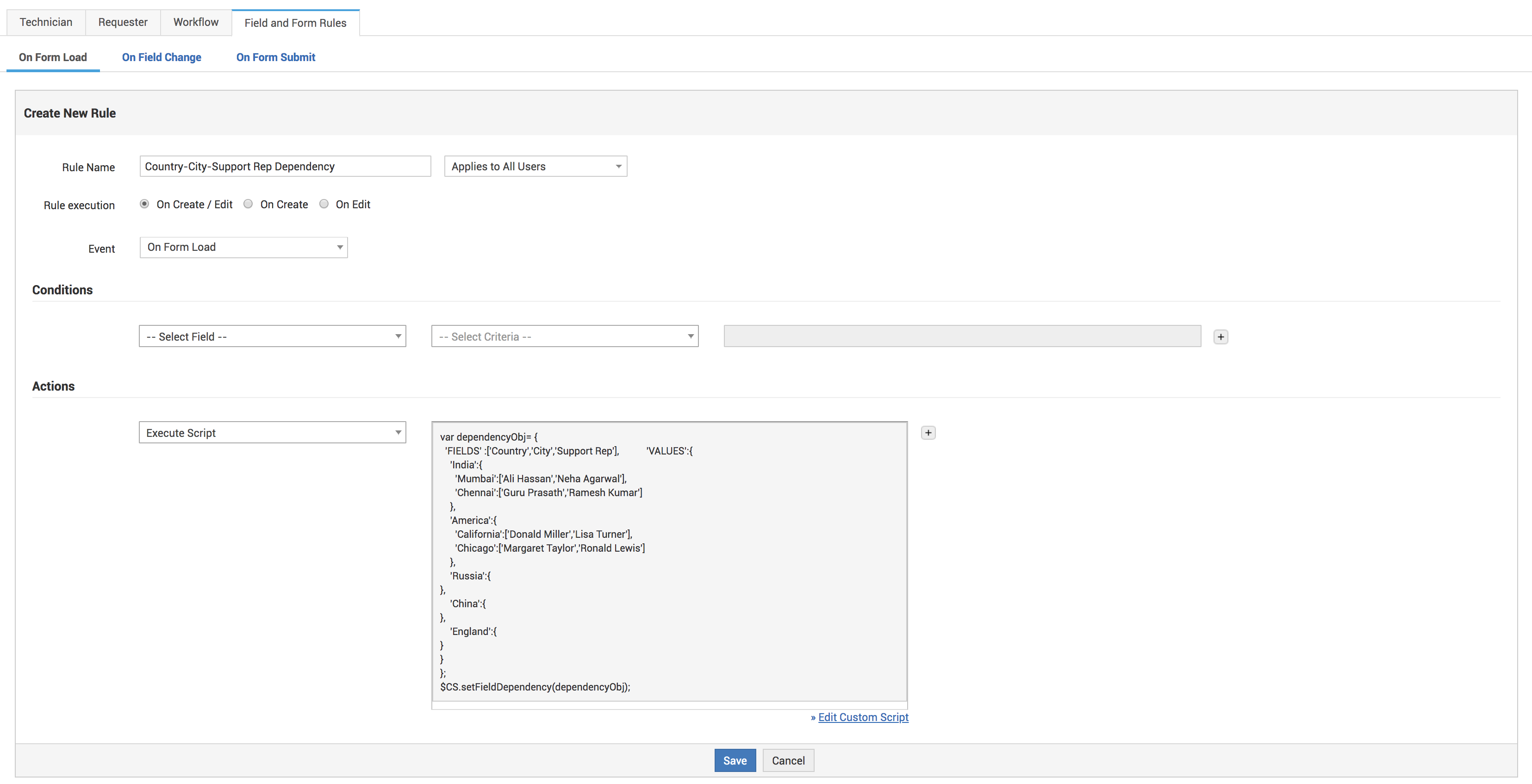Switch to the "Technician" tab
1532x784 pixels.
45,22
